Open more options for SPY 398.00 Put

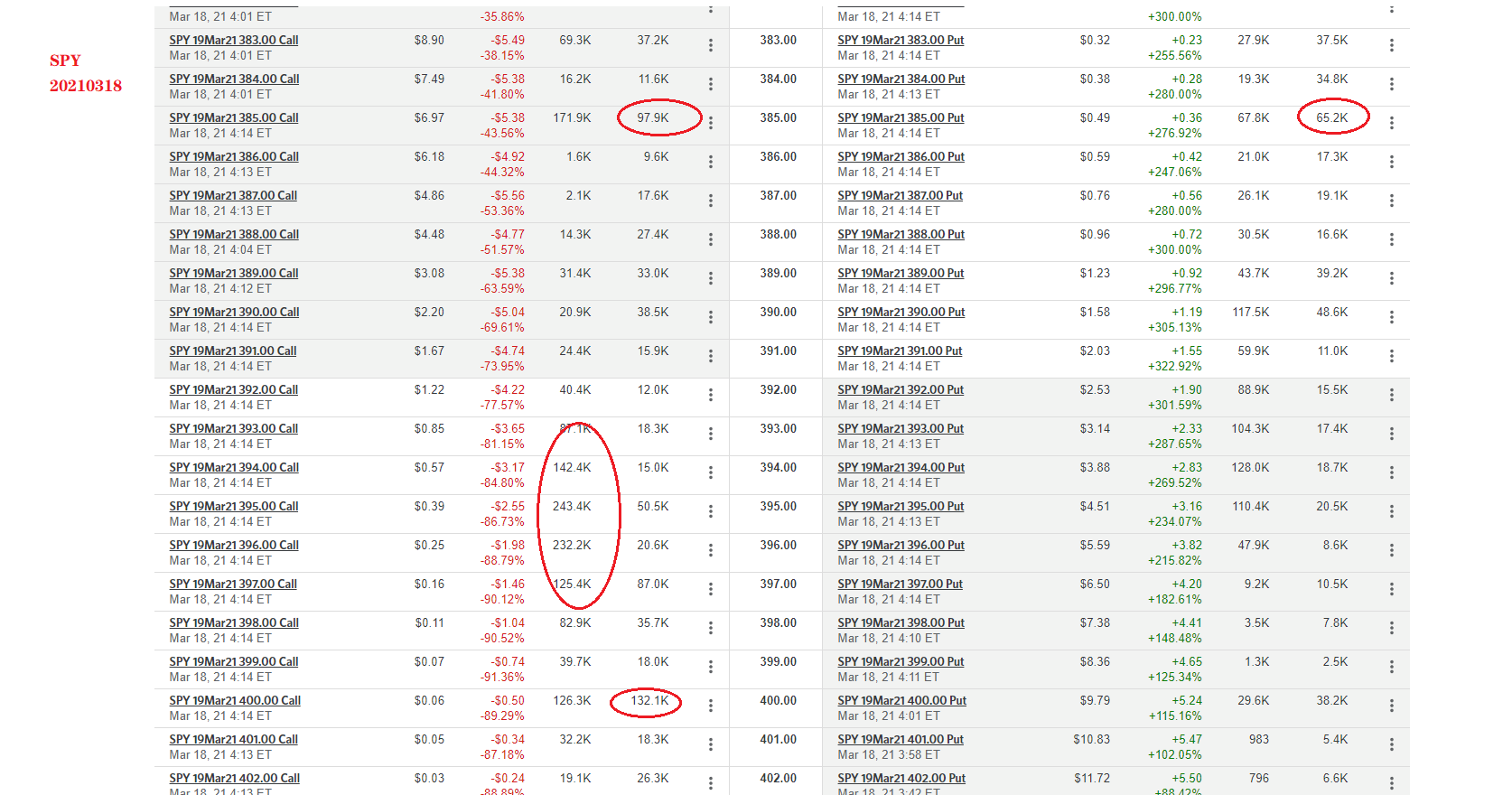1392,628
